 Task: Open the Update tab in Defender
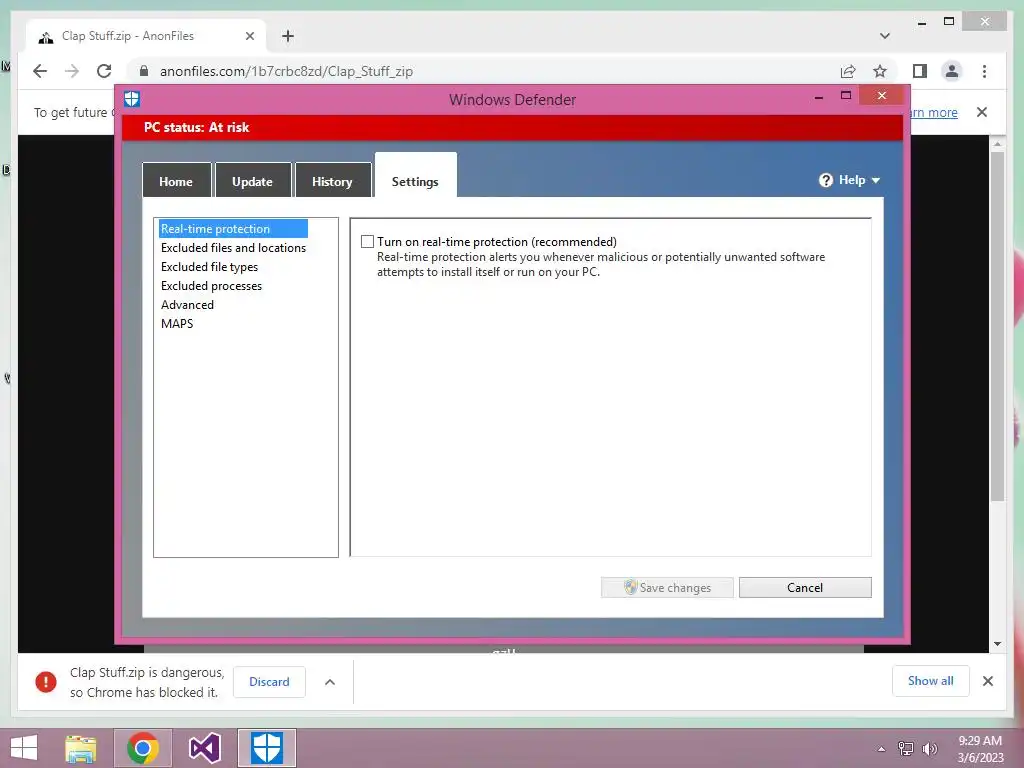point(253,182)
